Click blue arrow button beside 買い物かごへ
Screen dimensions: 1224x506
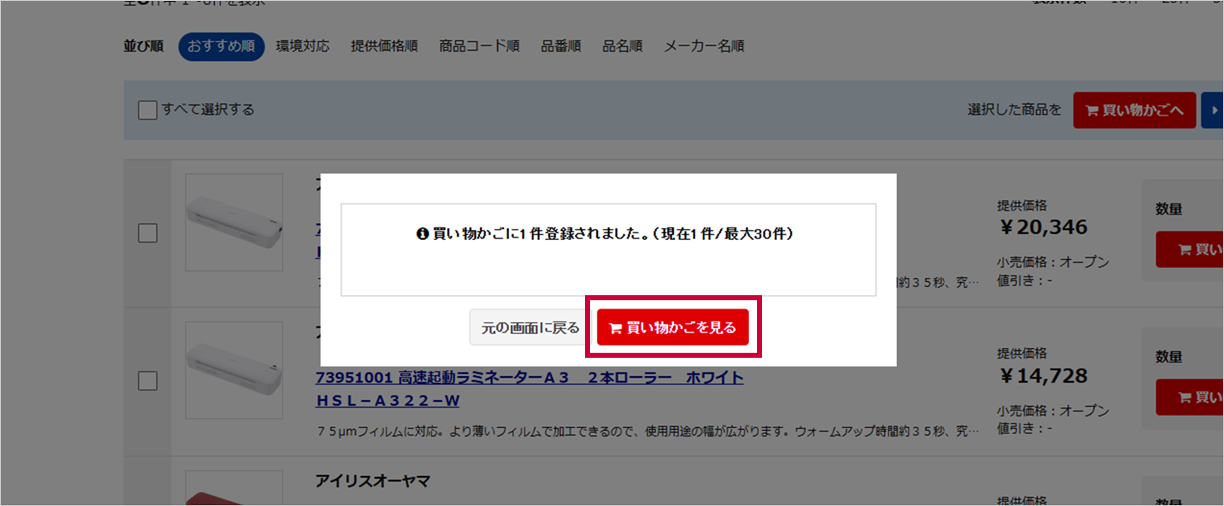1213,110
